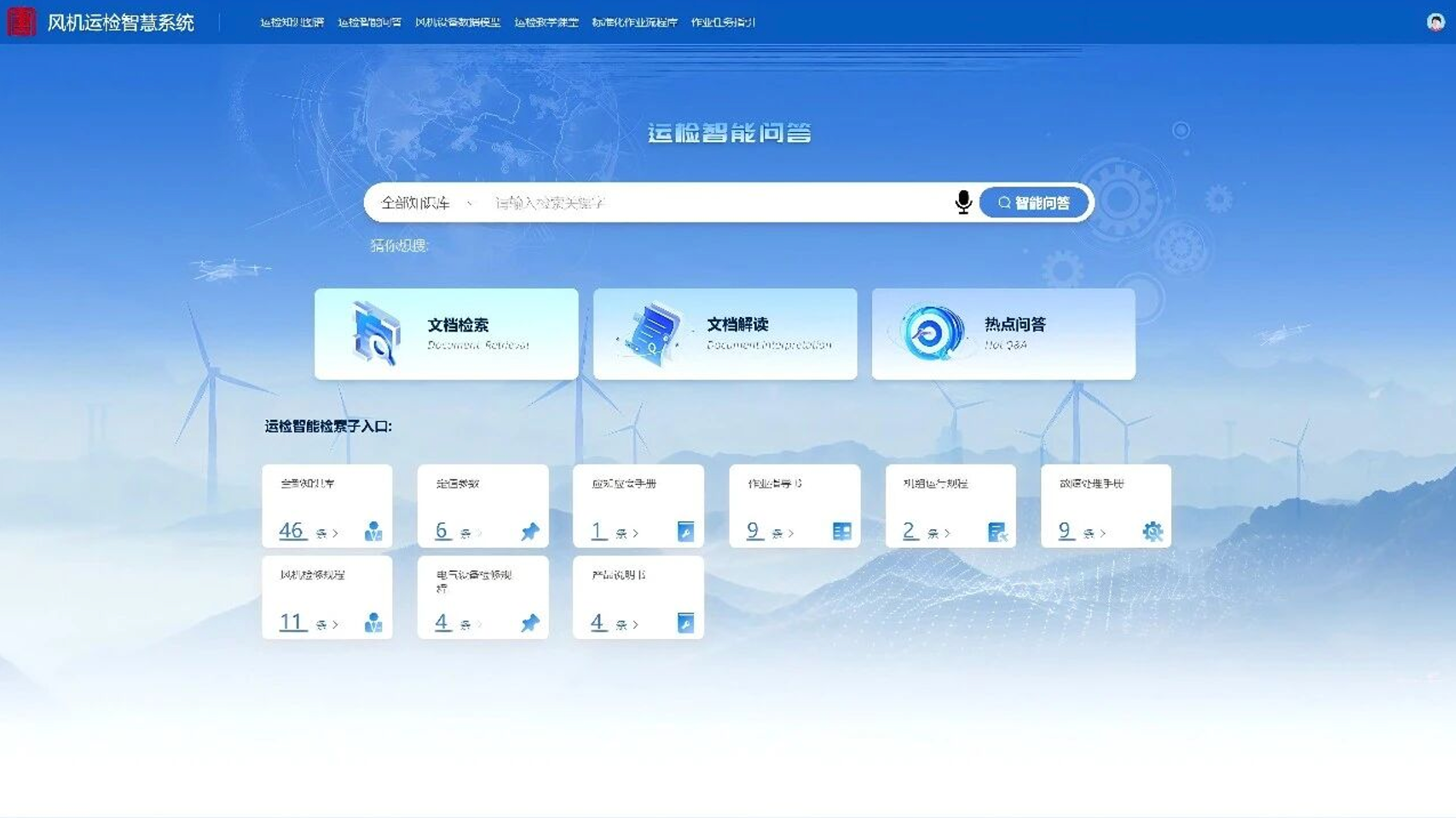Click the pin icon on 定值参数 card

529,531
